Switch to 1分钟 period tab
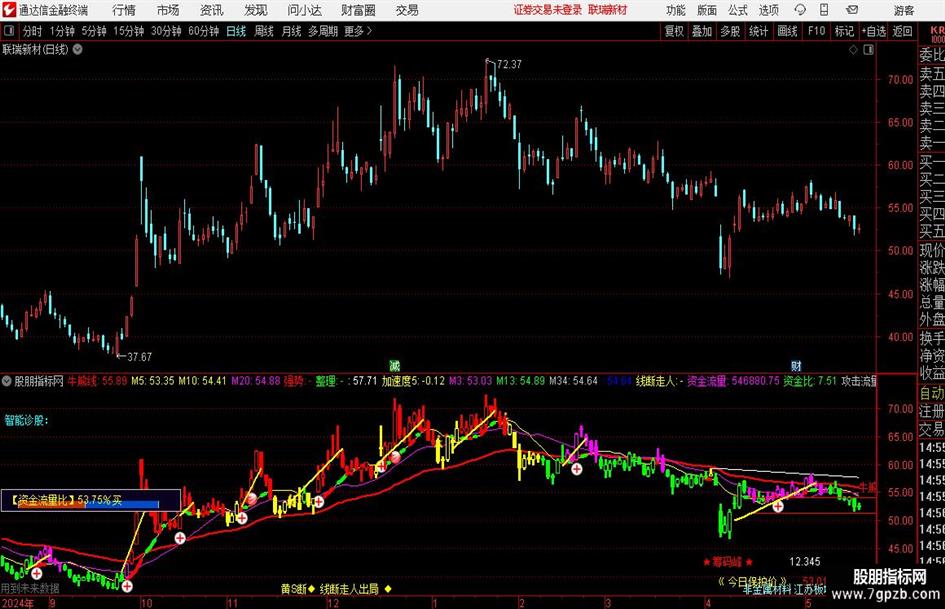Image resolution: width=945 pixels, height=609 pixels. (x=62, y=31)
